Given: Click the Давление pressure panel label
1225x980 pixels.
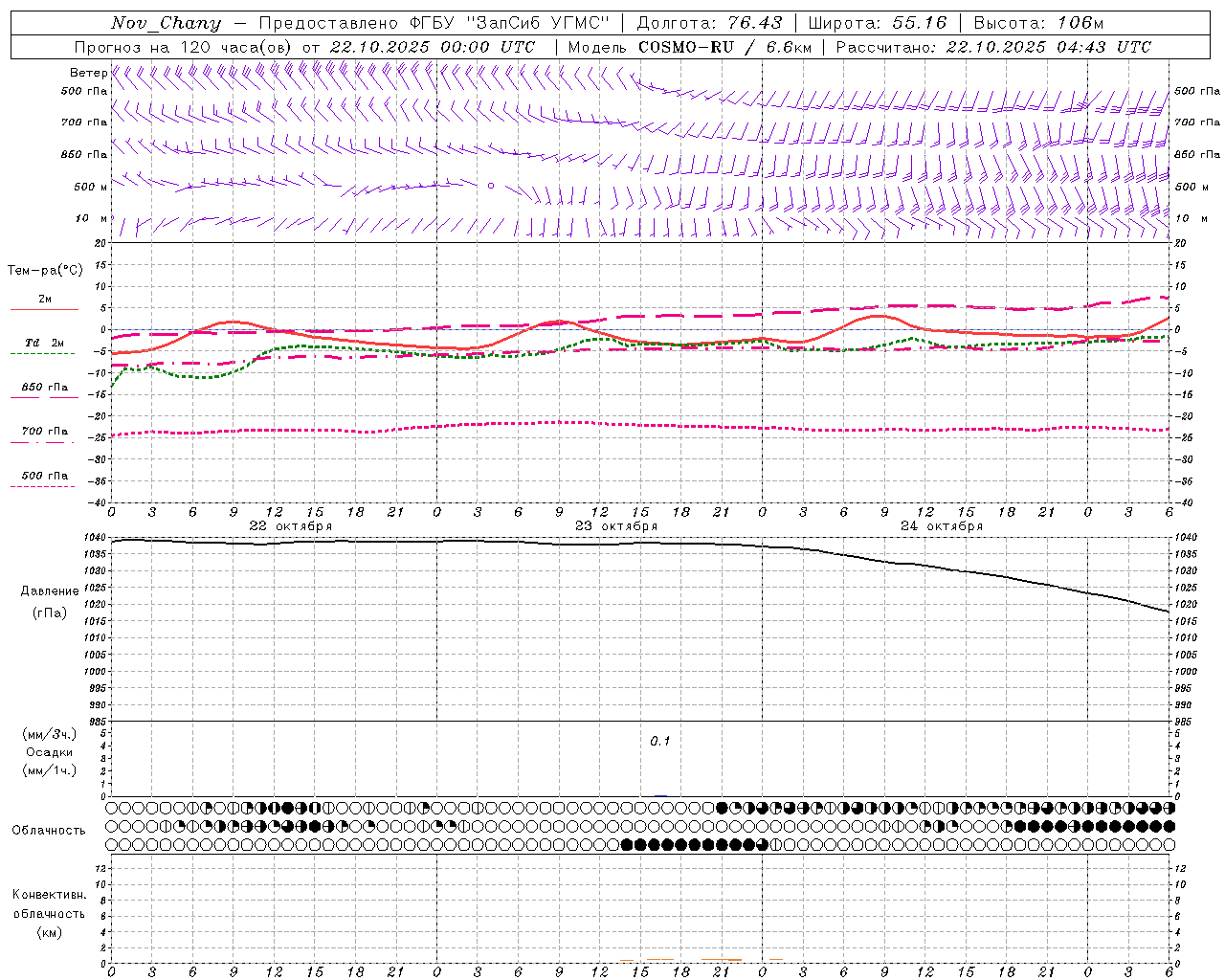Looking at the screenshot, I should click(50, 591).
